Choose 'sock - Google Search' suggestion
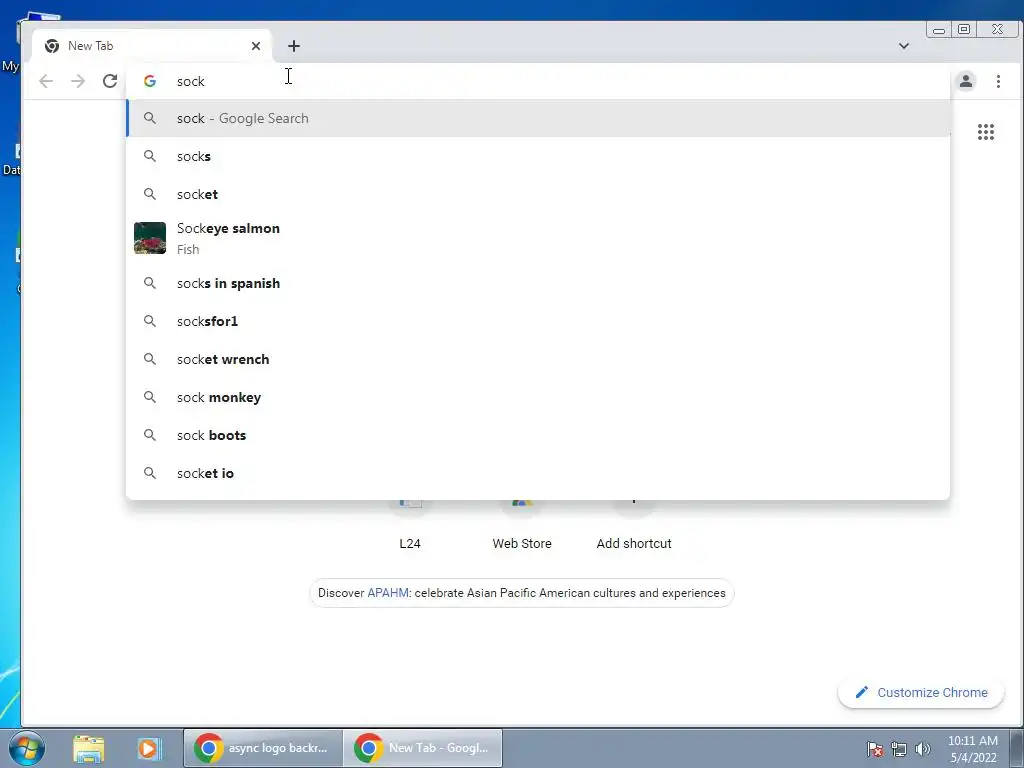 click(x=537, y=118)
